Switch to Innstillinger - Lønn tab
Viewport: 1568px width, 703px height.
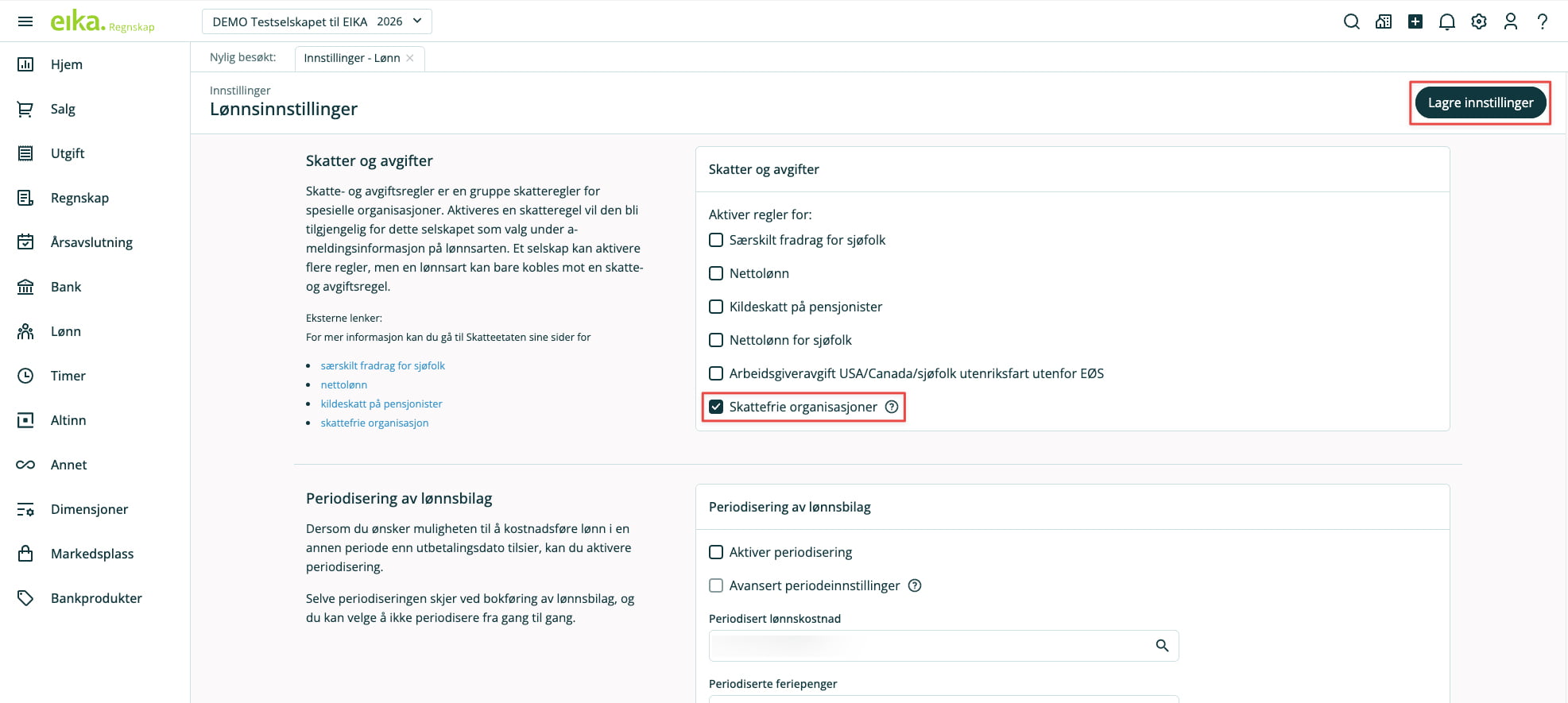coord(351,58)
